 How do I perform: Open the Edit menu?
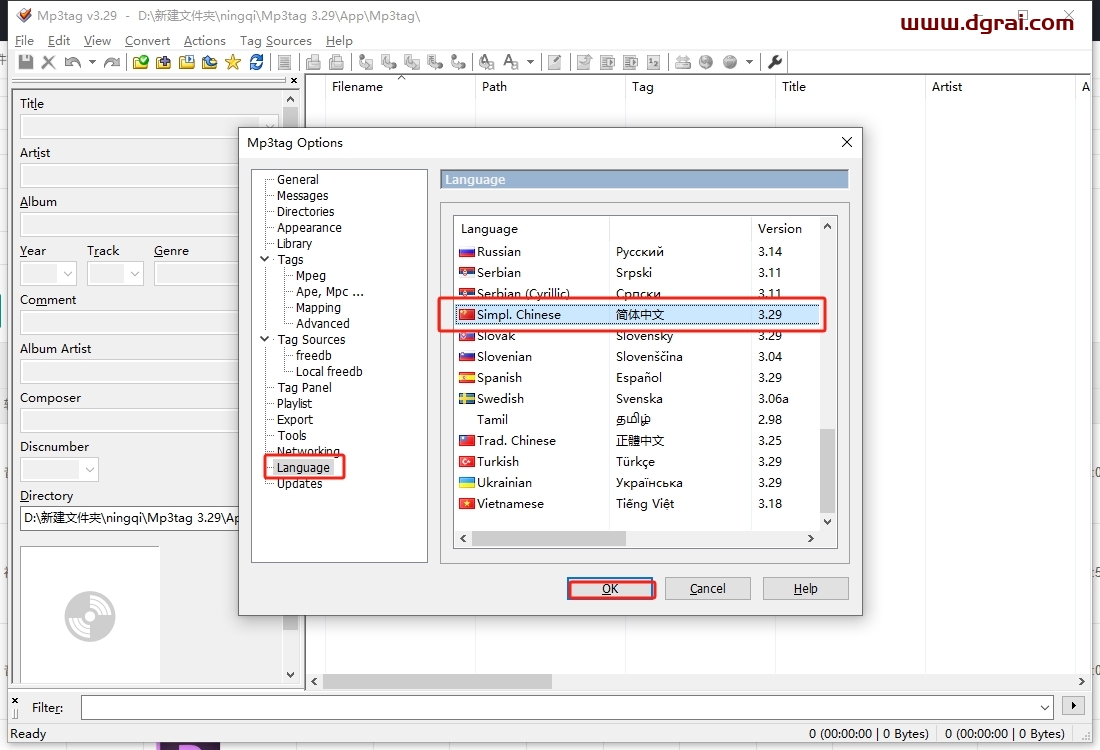tap(59, 41)
